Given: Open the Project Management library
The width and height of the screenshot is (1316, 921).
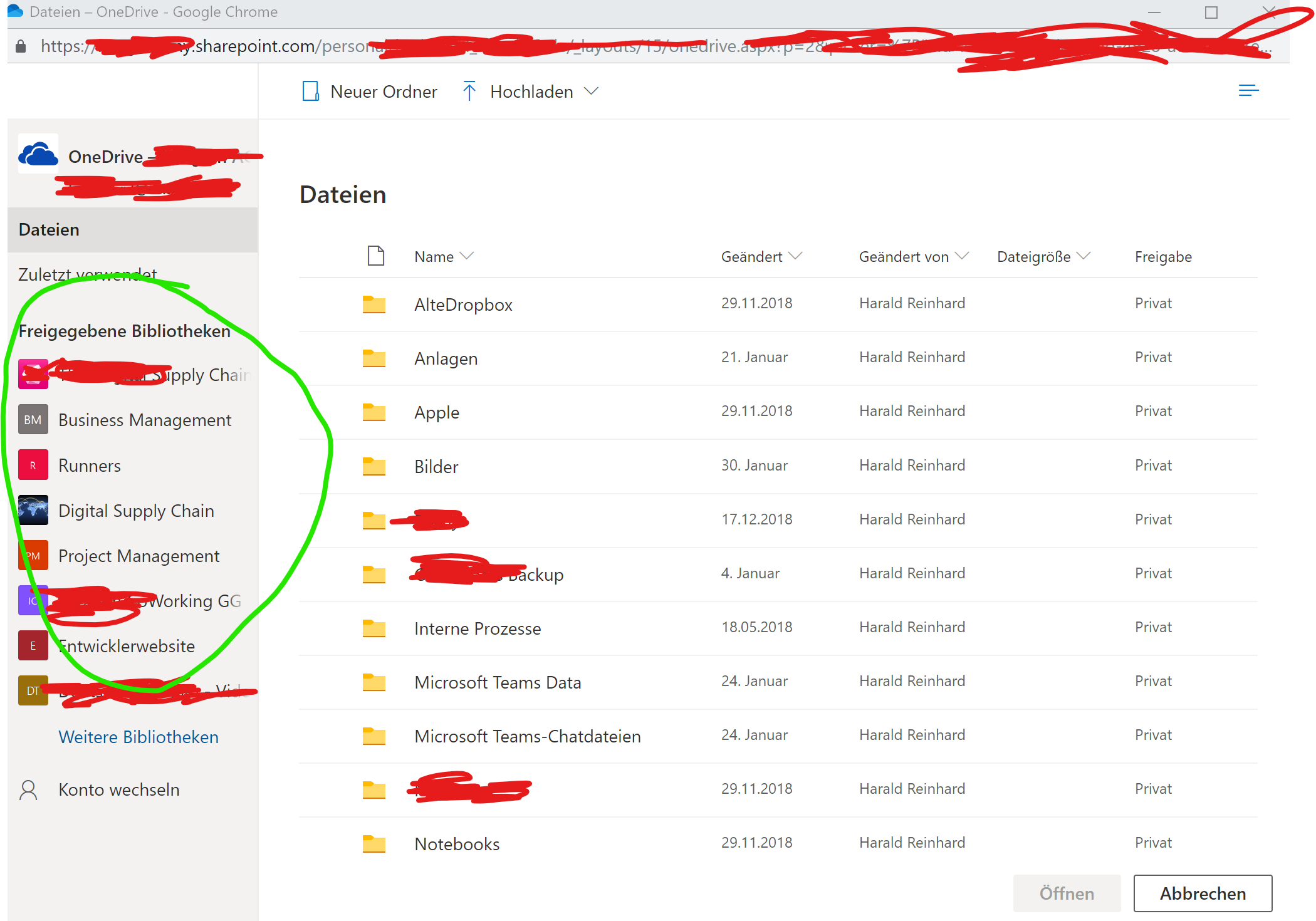Looking at the screenshot, I should (x=139, y=556).
